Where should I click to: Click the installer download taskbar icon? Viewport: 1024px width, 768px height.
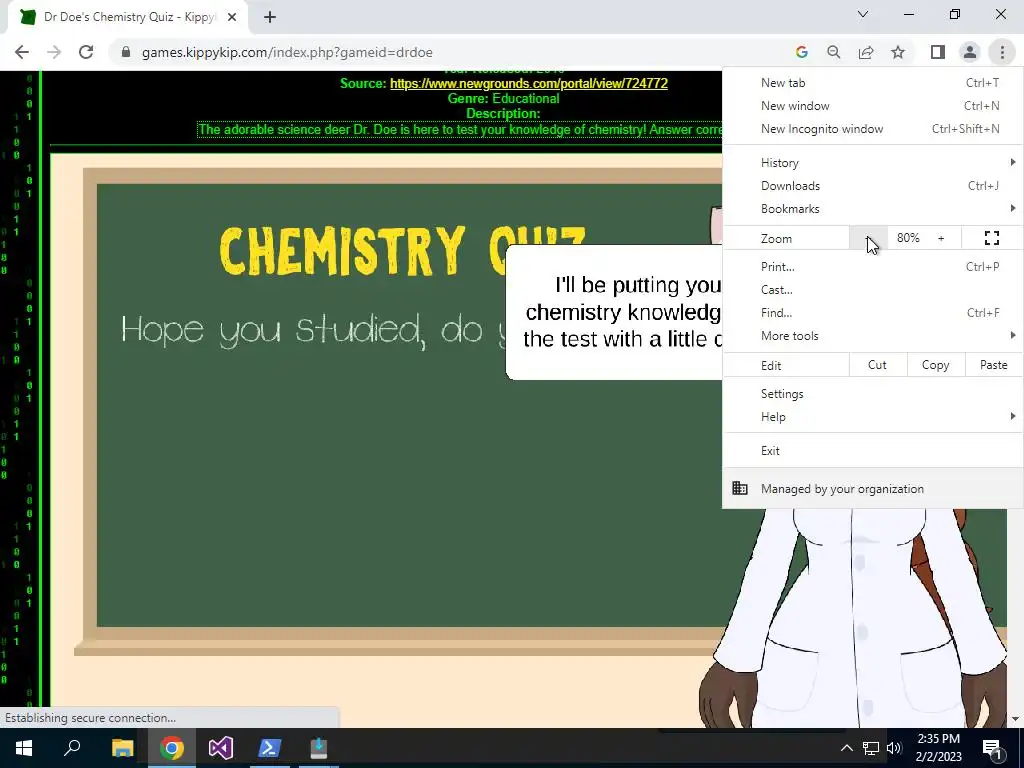pos(319,748)
